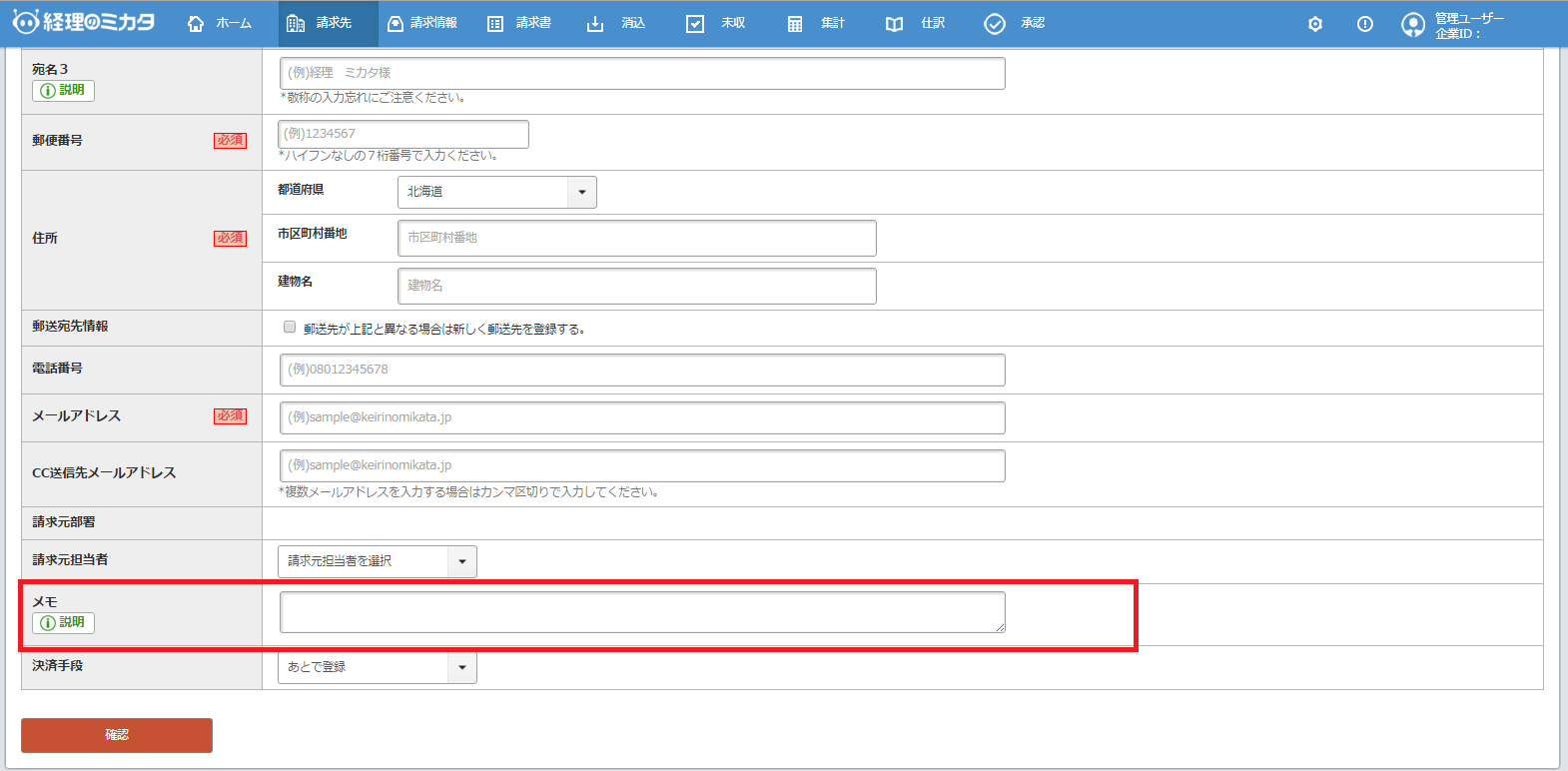This screenshot has width=1568, height=771.
Task: Open the 管理ユーザー account avatar
Action: pyautogui.click(x=1413, y=25)
